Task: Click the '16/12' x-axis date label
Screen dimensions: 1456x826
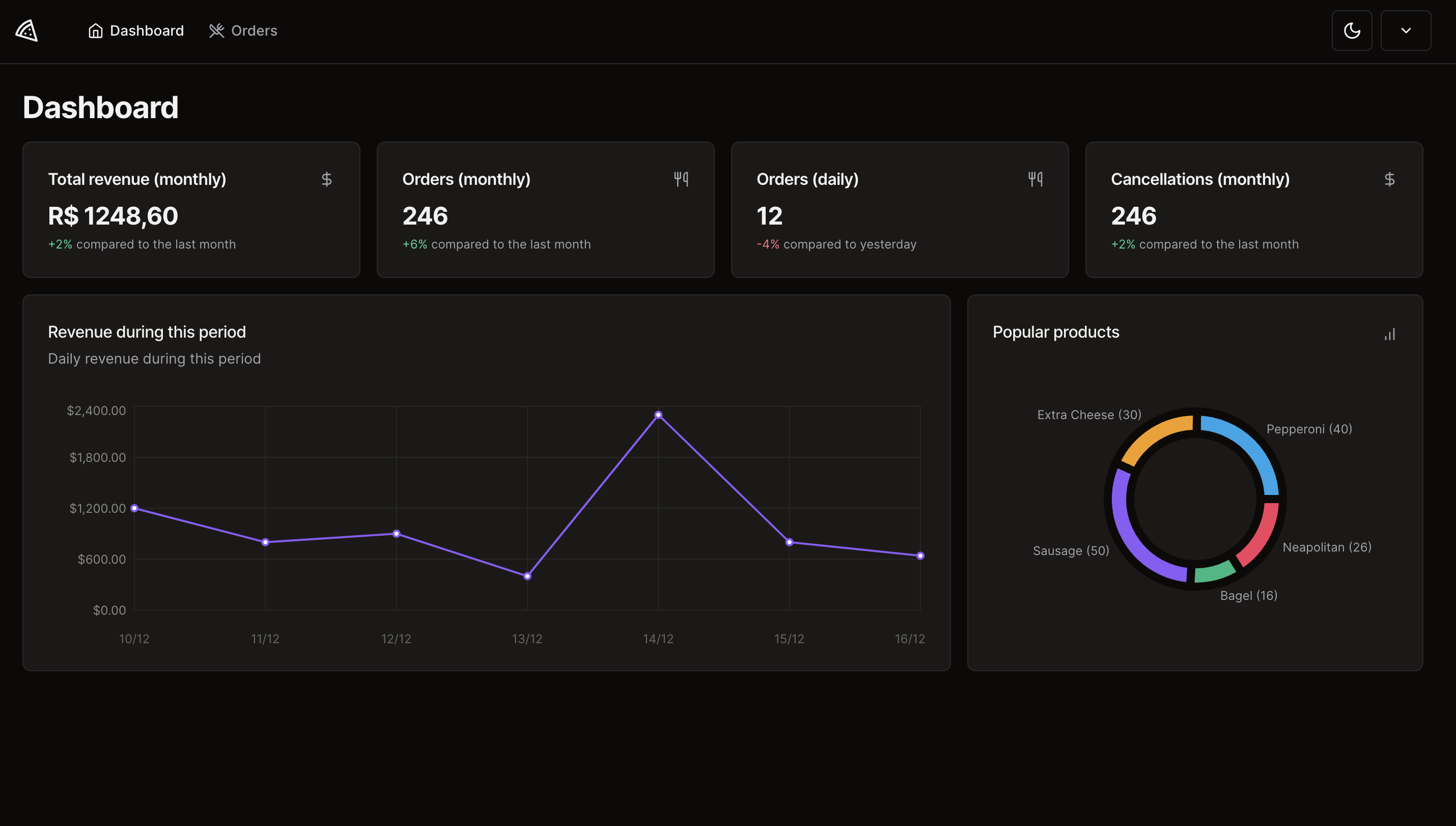Action: (909, 639)
